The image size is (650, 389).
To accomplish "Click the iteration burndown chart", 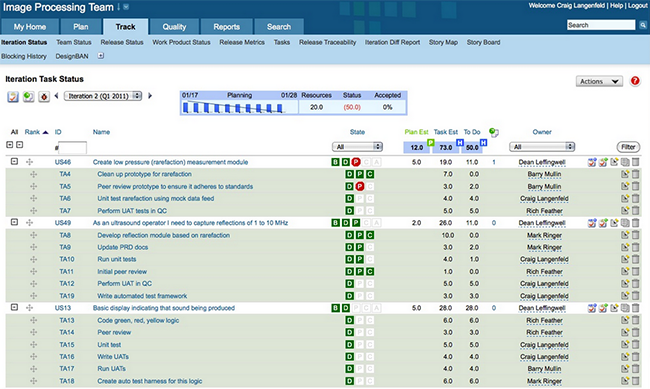I will 239,108.
